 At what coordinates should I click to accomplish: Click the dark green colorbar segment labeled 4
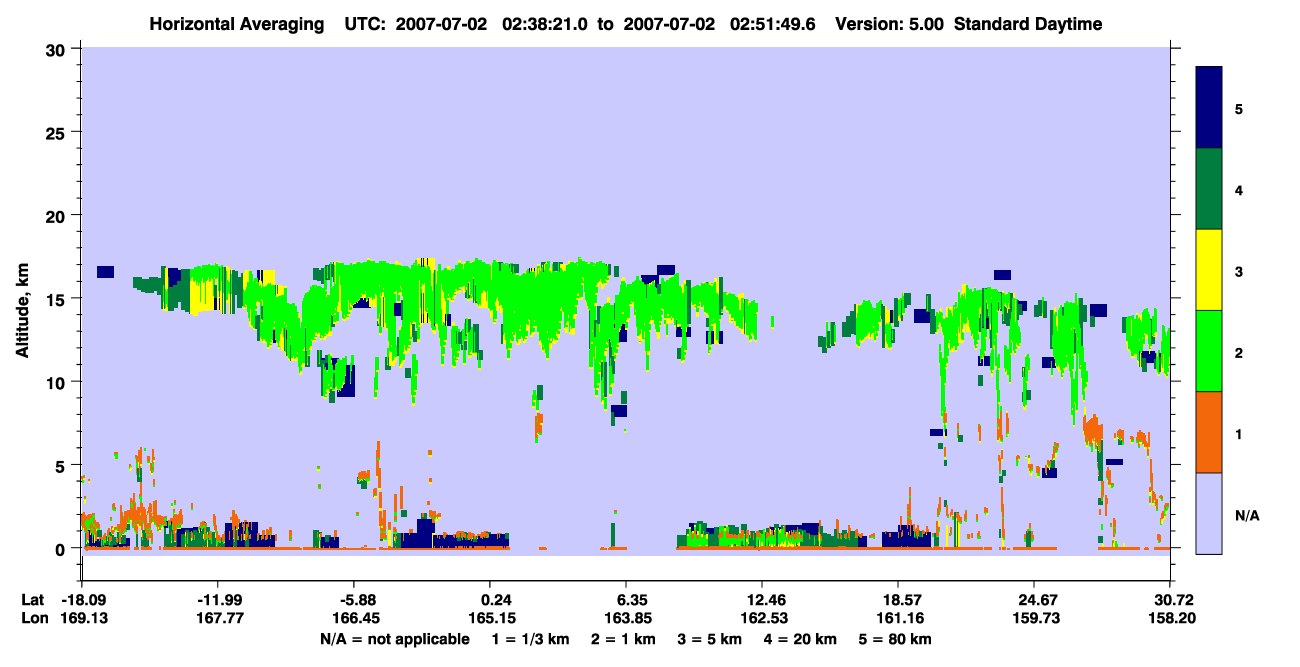(x=1209, y=189)
